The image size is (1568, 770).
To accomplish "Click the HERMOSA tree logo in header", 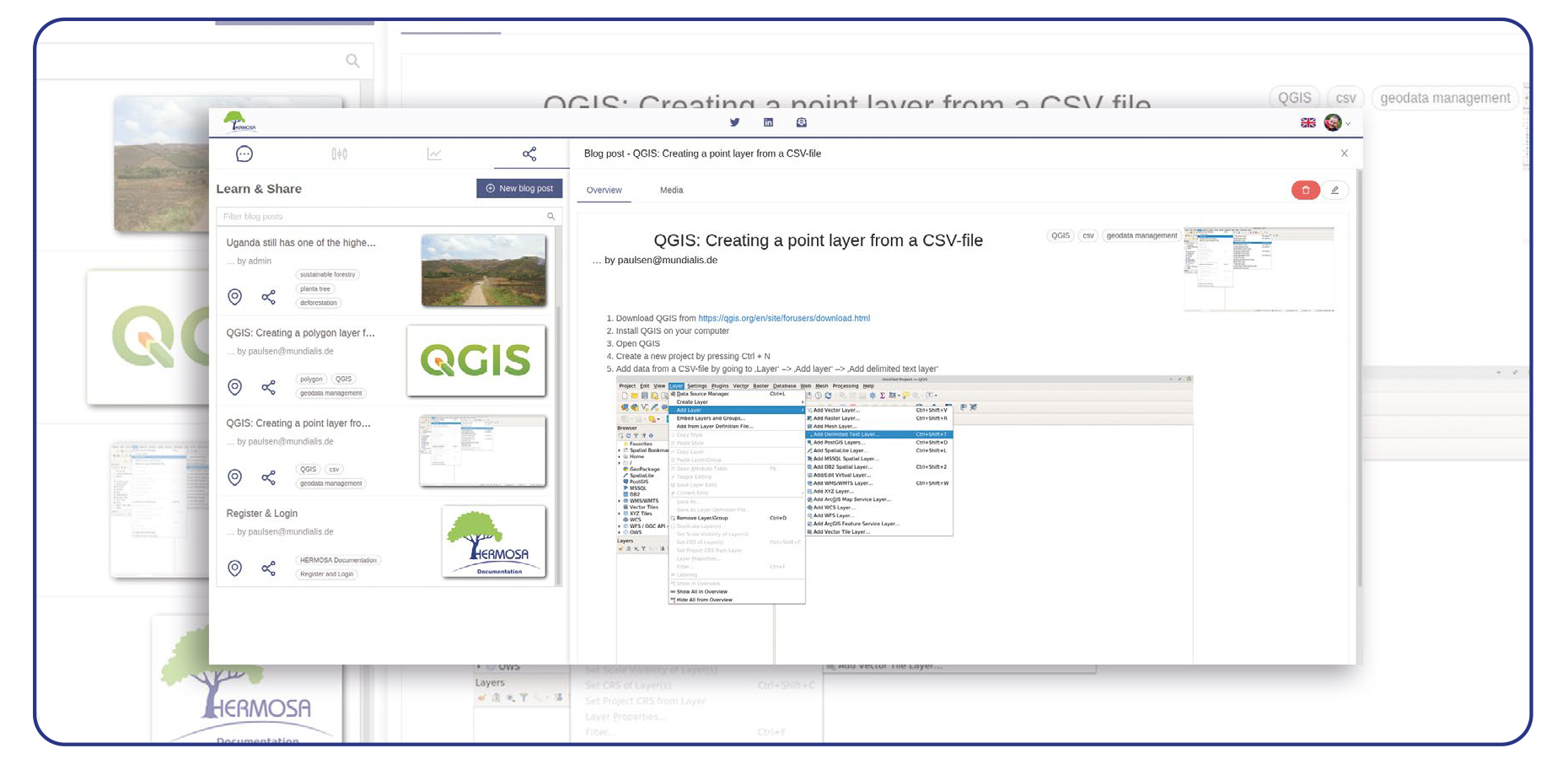I will coord(239,122).
